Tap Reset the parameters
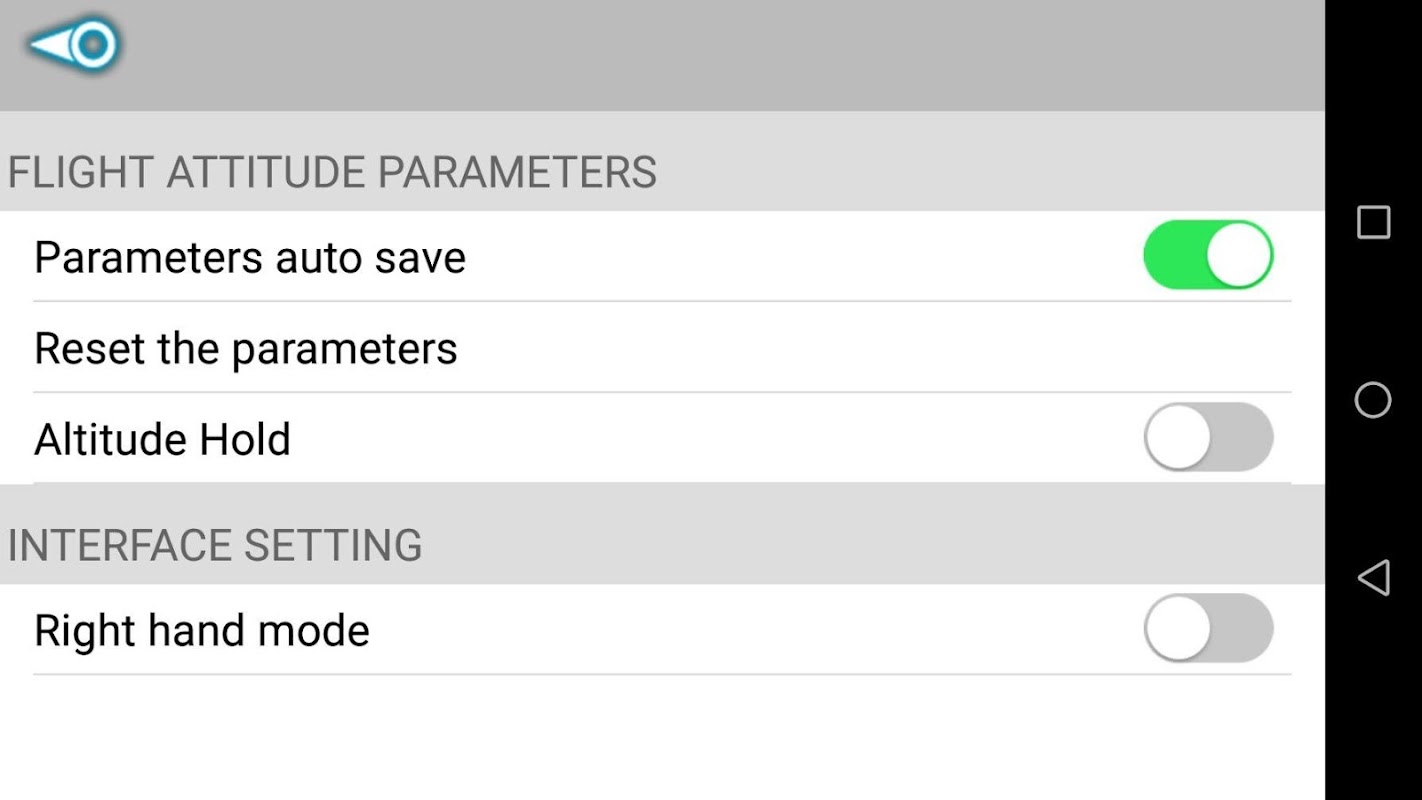Screen dimensions: 1422x800 (x=246, y=348)
